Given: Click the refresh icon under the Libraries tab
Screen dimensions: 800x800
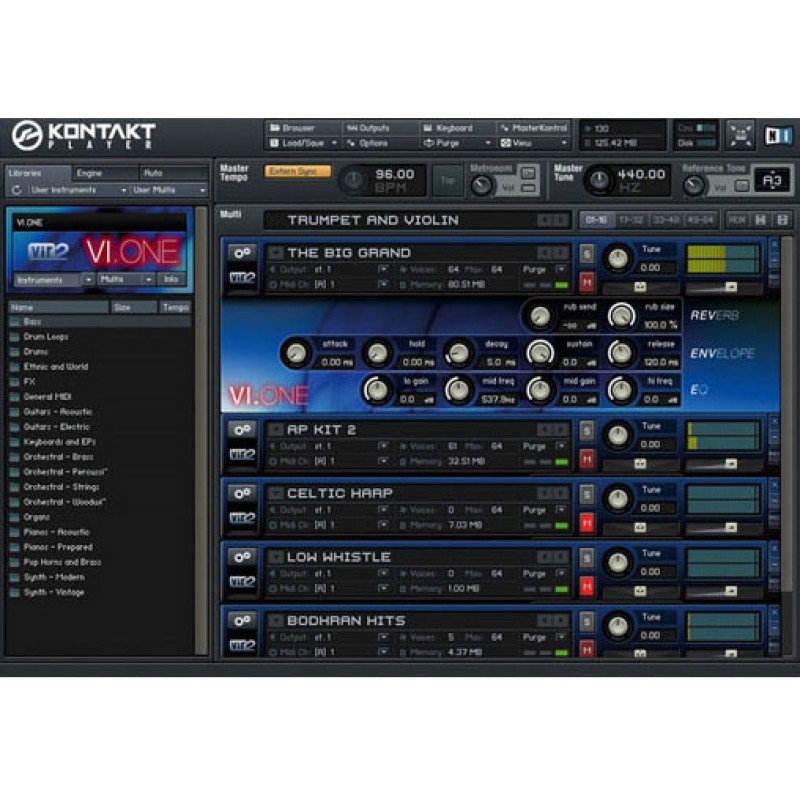Looking at the screenshot, I should click(x=17, y=190).
